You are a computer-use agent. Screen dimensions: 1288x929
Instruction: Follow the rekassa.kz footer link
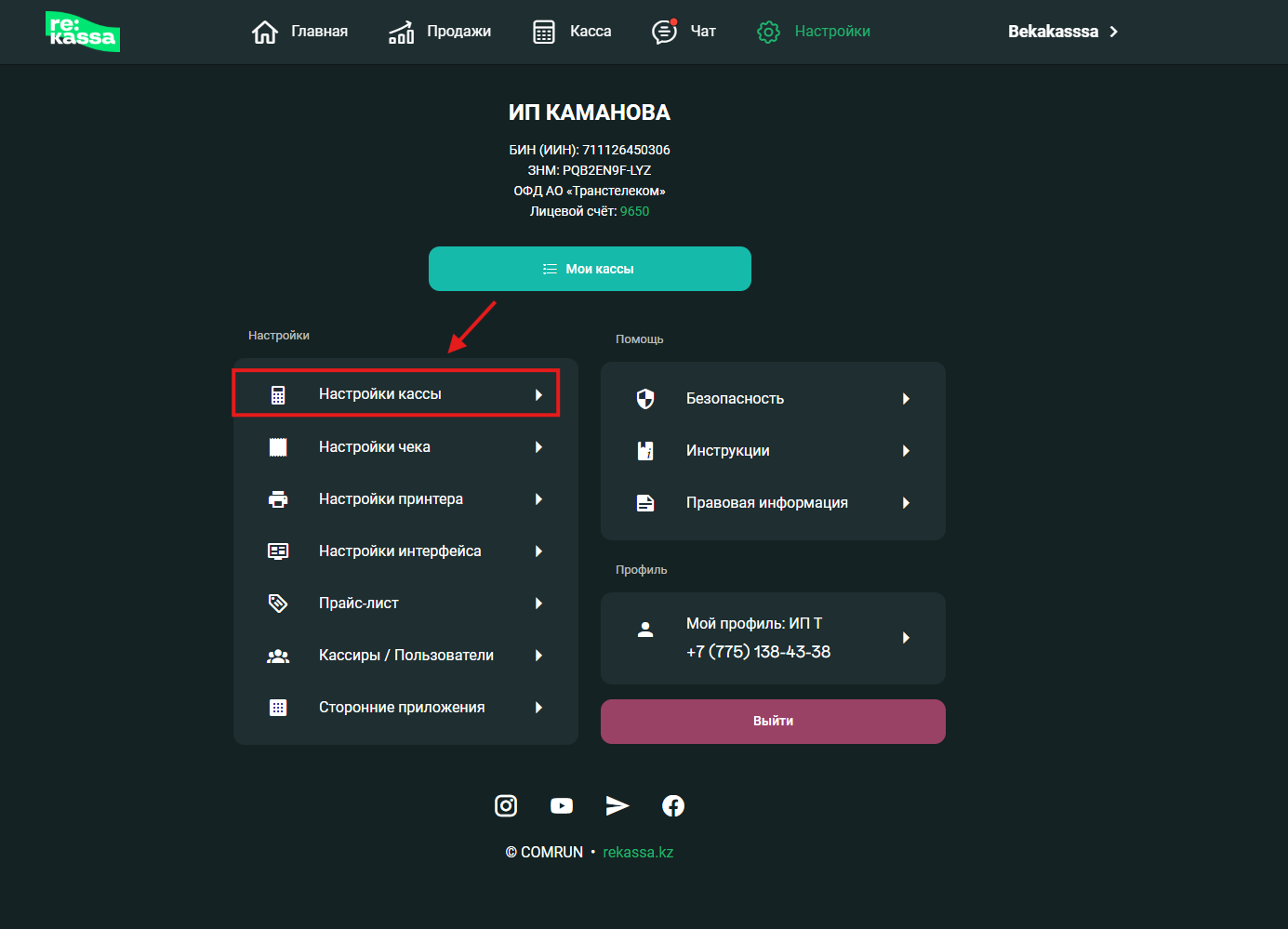pyautogui.click(x=638, y=852)
